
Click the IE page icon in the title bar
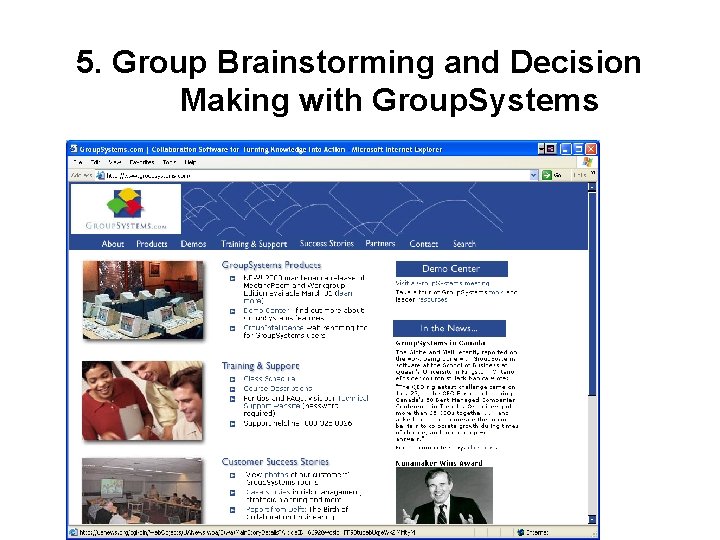click(x=73, y=149)
